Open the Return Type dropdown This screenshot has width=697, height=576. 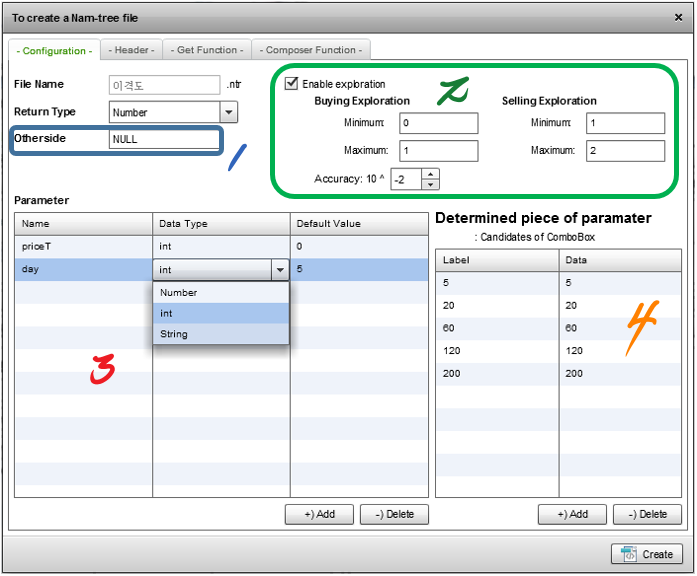pyautogui.click(x=228, y=112)
